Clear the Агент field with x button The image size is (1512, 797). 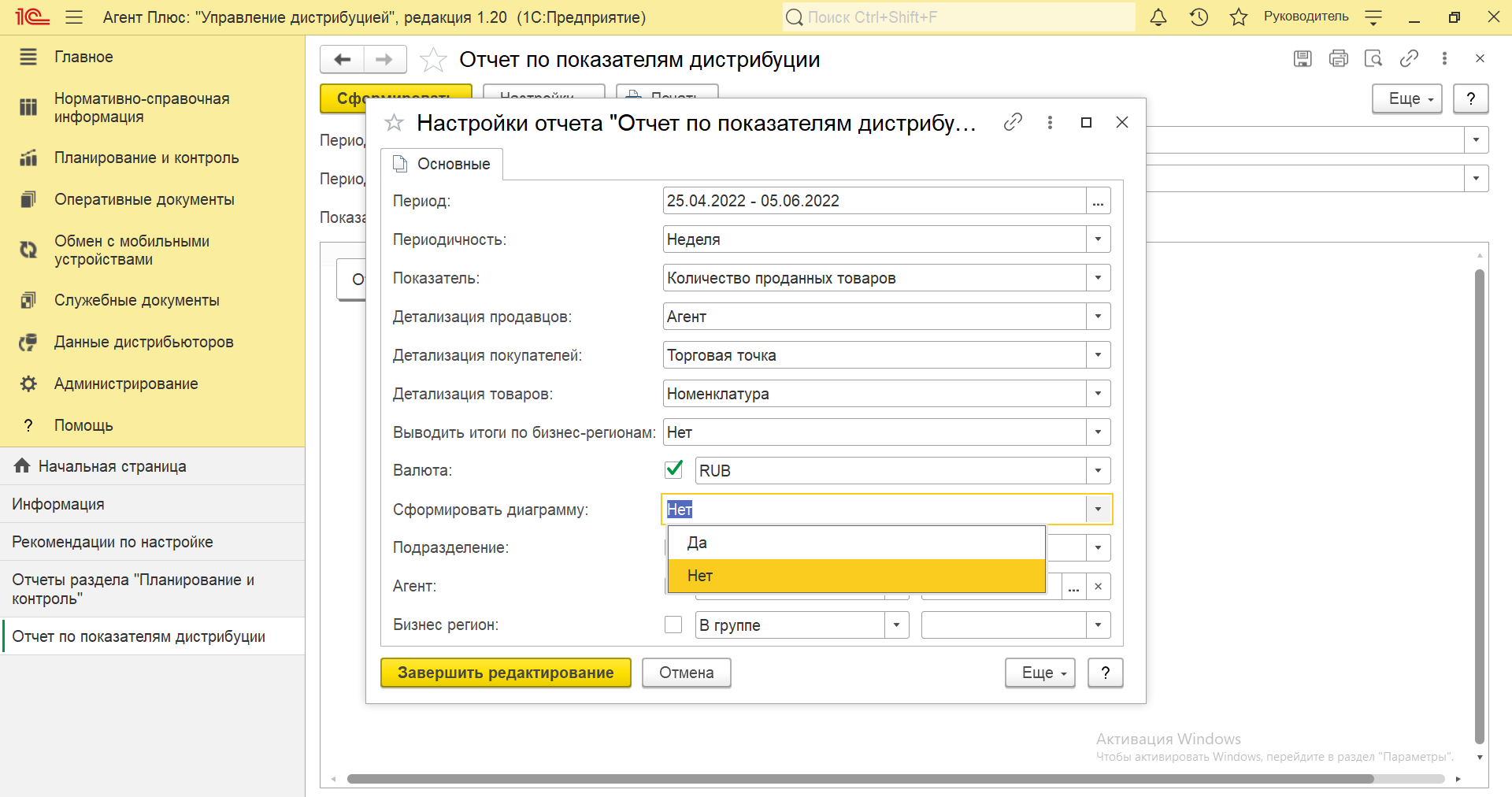(x=1098, y=586)
